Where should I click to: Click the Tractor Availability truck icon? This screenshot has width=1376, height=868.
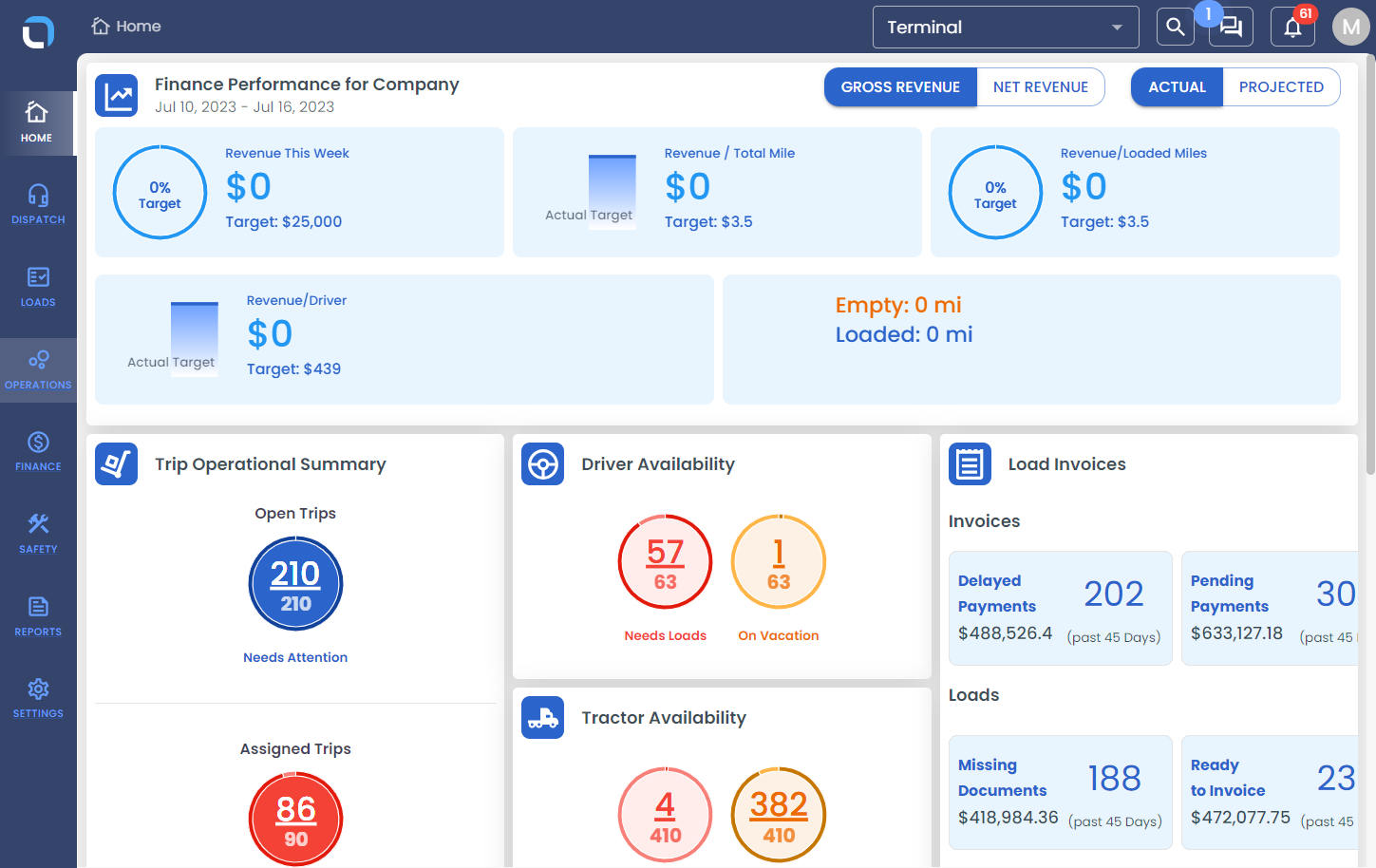[543, 718]
